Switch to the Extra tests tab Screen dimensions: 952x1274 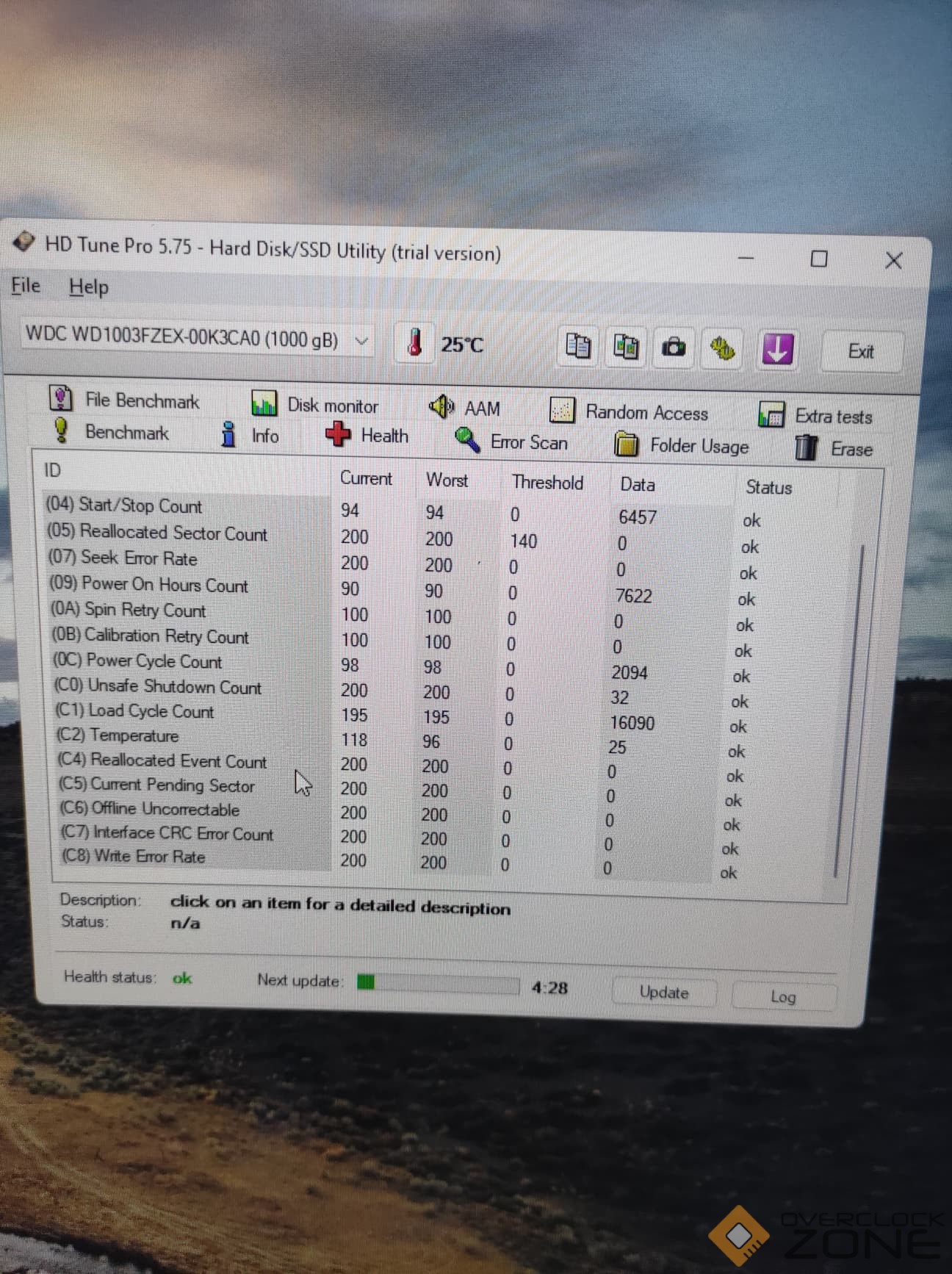coord(815,416)
